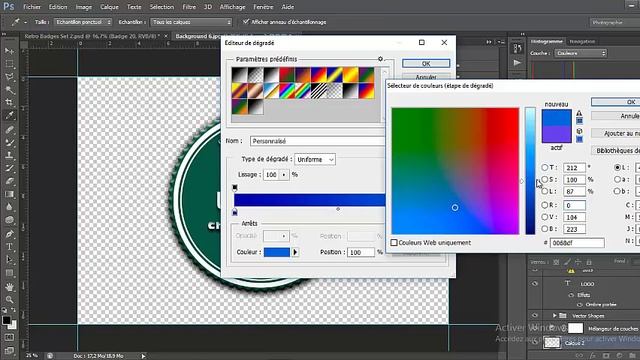Screen dimensions: 640x360
Task: Select the Polygonal Lasso tool
Action: [x=9, y=77]
